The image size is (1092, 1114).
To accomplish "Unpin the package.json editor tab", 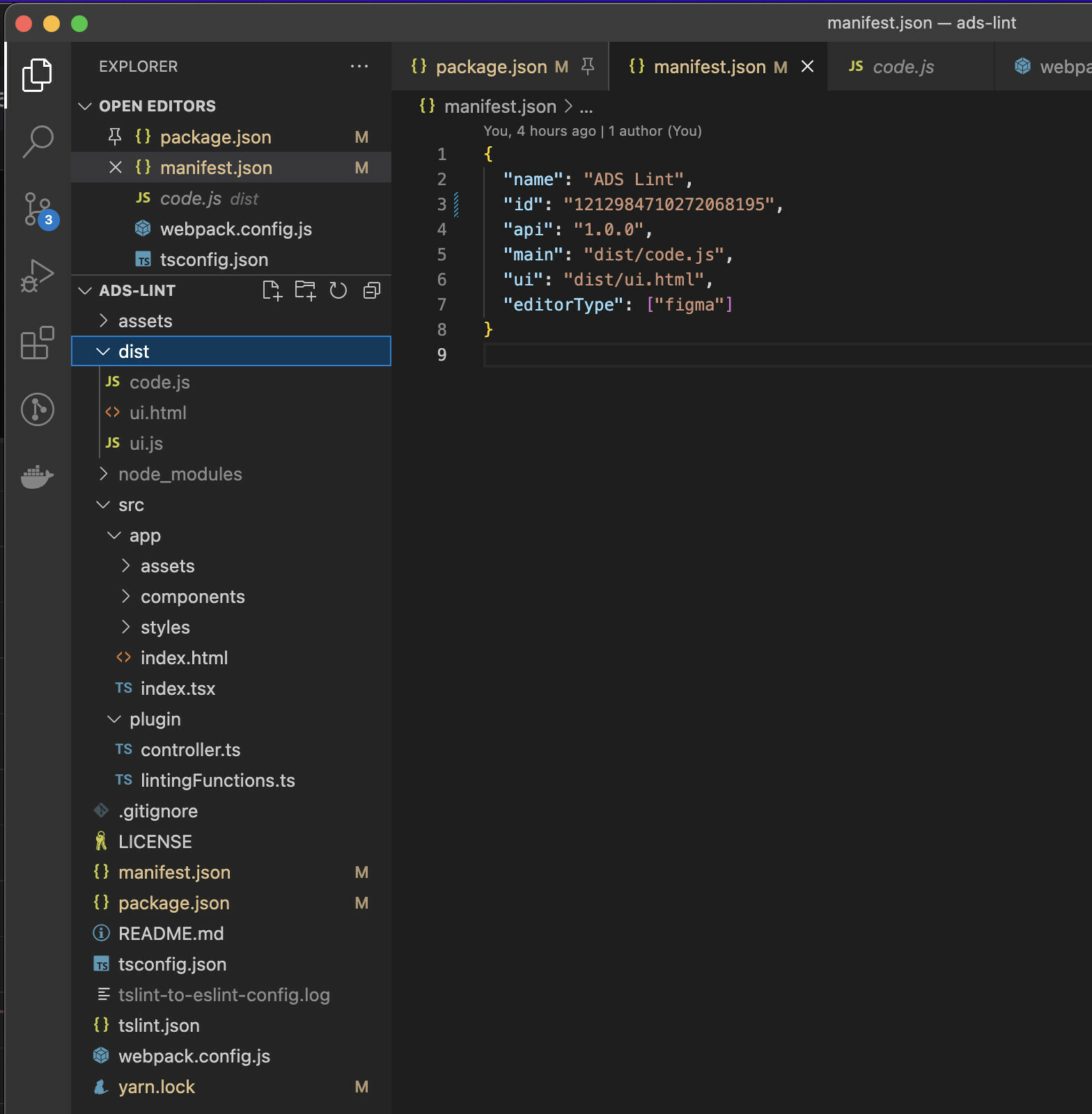I will click(588, 66).
